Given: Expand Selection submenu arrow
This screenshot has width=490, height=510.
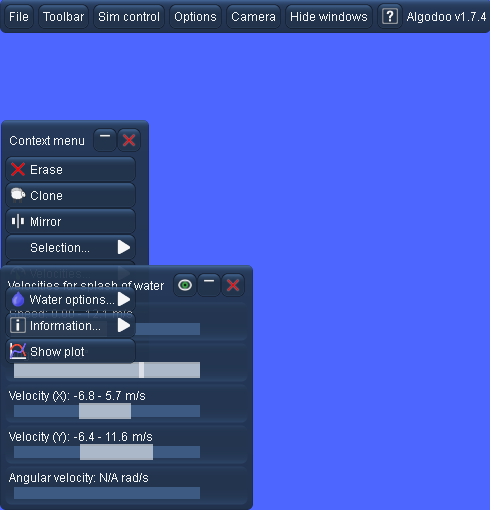Looking at the screenshot, I should tap(124, 247).
